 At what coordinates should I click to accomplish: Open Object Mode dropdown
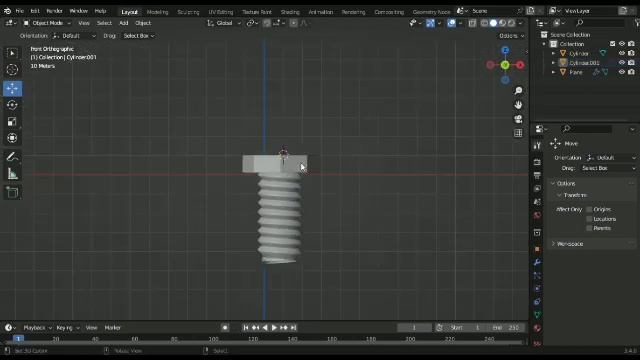47,23
